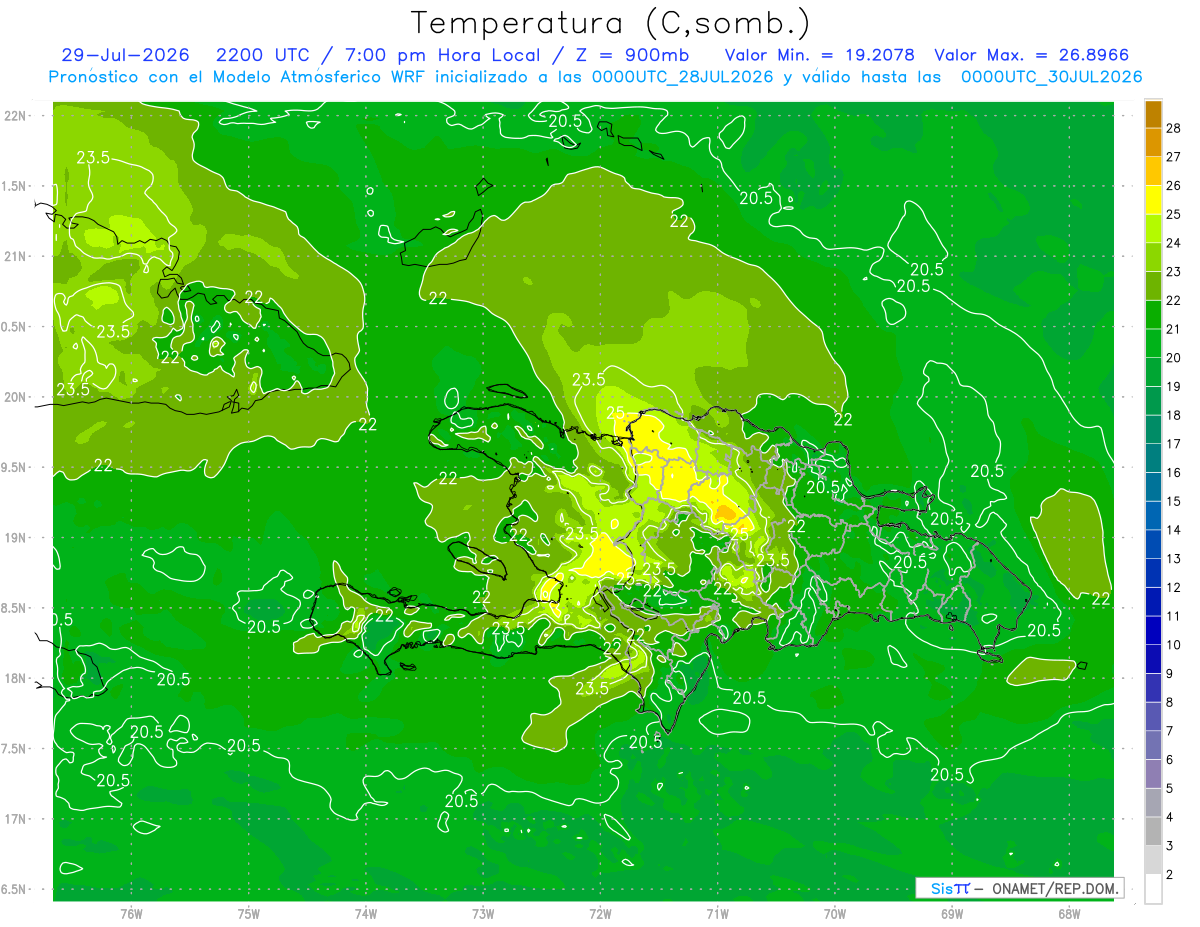
Task: Pick the gray swatch between 3 and 4
Action: click(1153, 832)
